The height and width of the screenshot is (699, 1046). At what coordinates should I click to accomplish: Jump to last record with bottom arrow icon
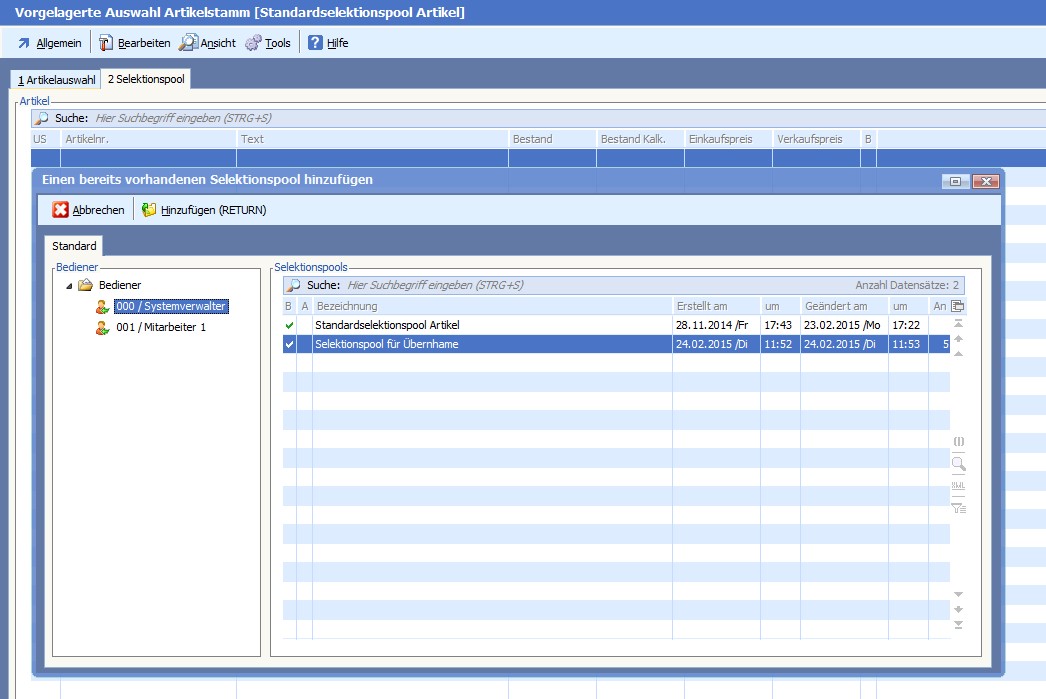pos(958,625)
